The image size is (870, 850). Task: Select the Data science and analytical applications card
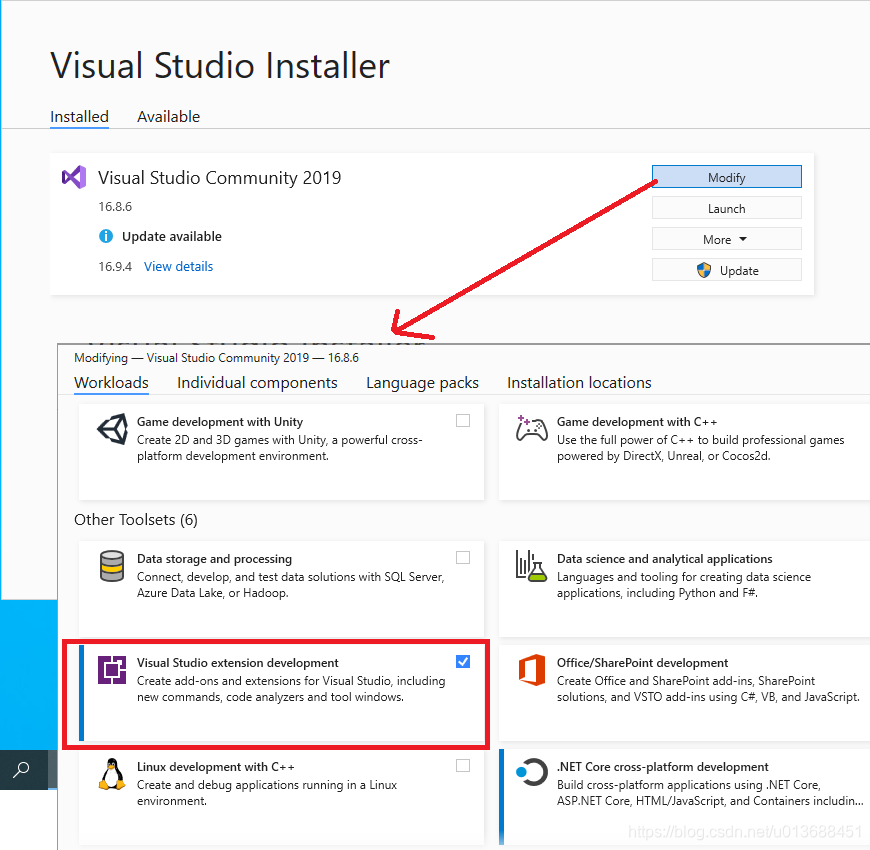684,589
